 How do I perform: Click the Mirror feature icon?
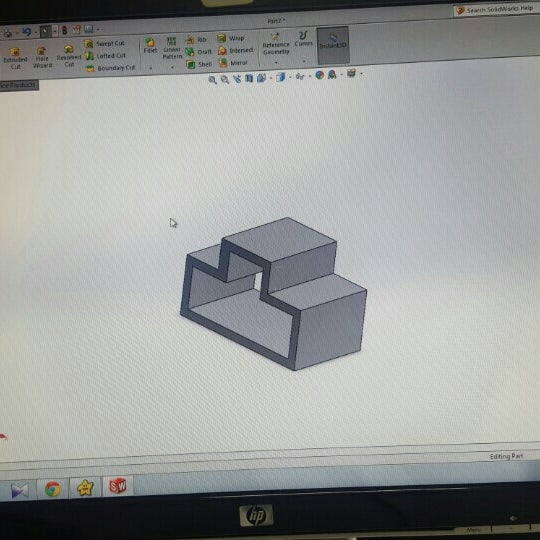[x=233, y=63]
